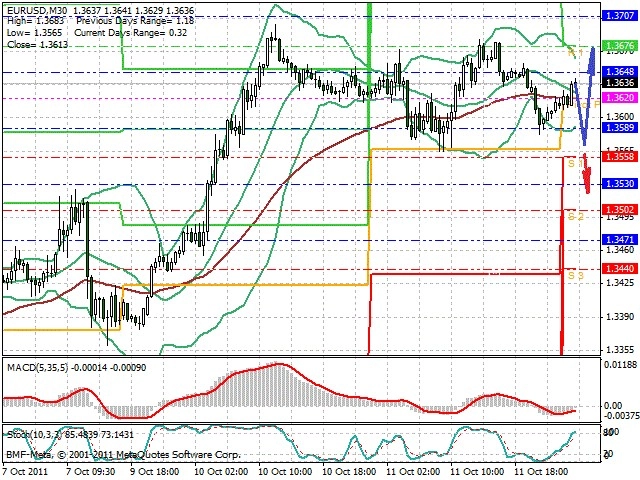Click the MACD(5,35,5) indicator label

38,368
